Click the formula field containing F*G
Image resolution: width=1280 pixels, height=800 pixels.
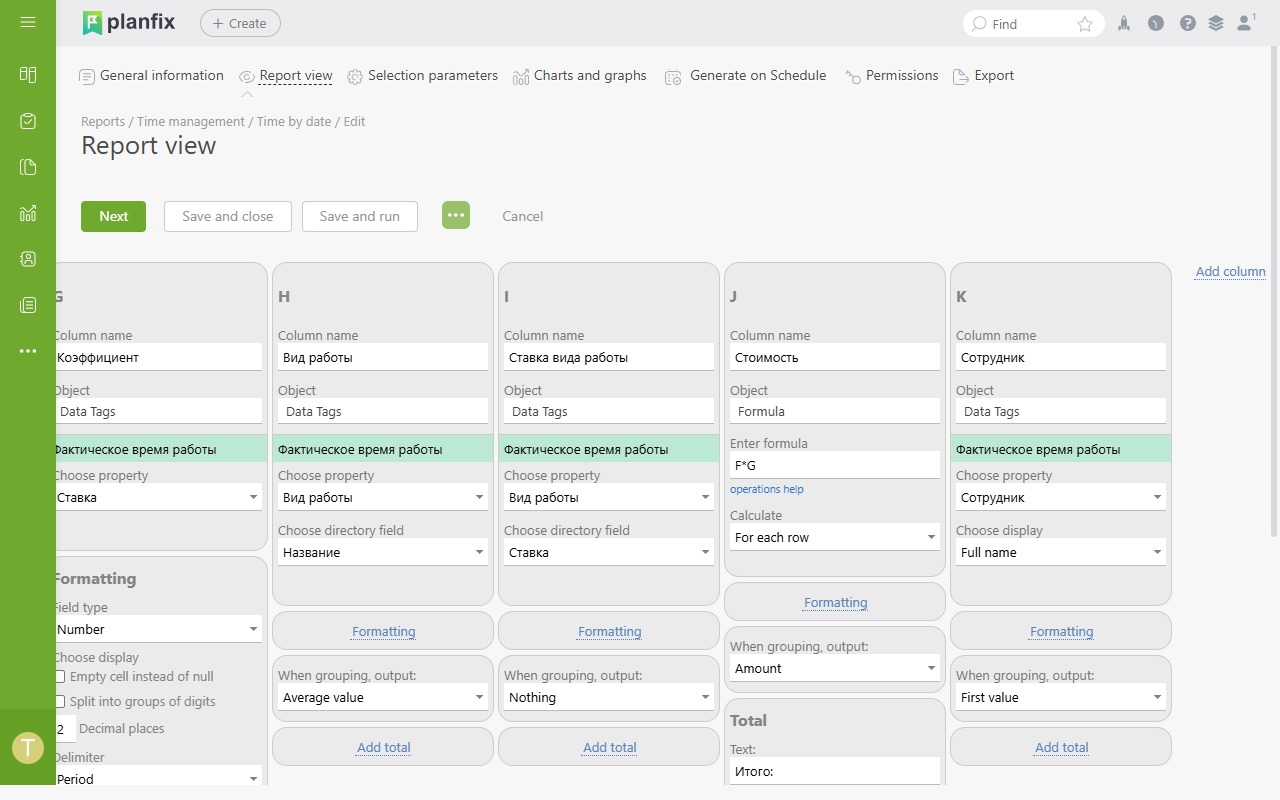point(835,465)
